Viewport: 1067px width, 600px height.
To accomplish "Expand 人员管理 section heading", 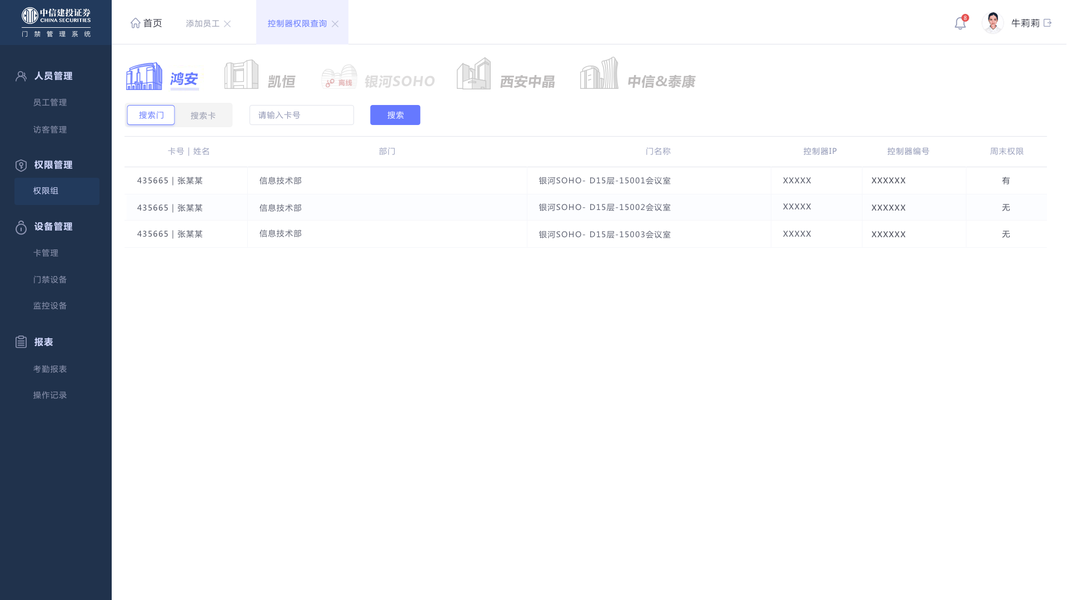I will tap(53, 76).
